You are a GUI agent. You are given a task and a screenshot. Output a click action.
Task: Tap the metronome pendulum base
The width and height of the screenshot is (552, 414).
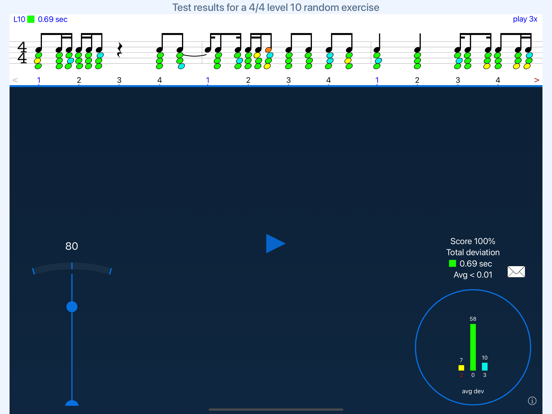(72, 403)
